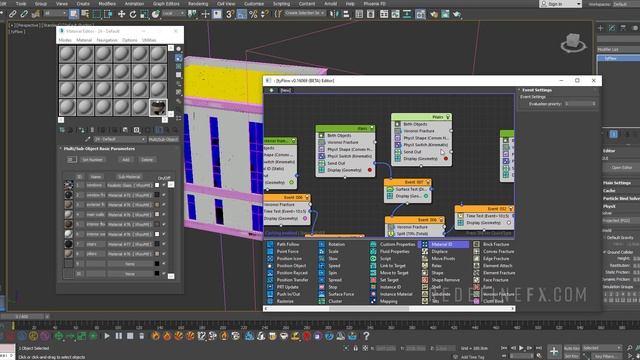Toggle On/Off checkbox for material ID 5
The image size is (640, 360).
click(x=164, y=224)
